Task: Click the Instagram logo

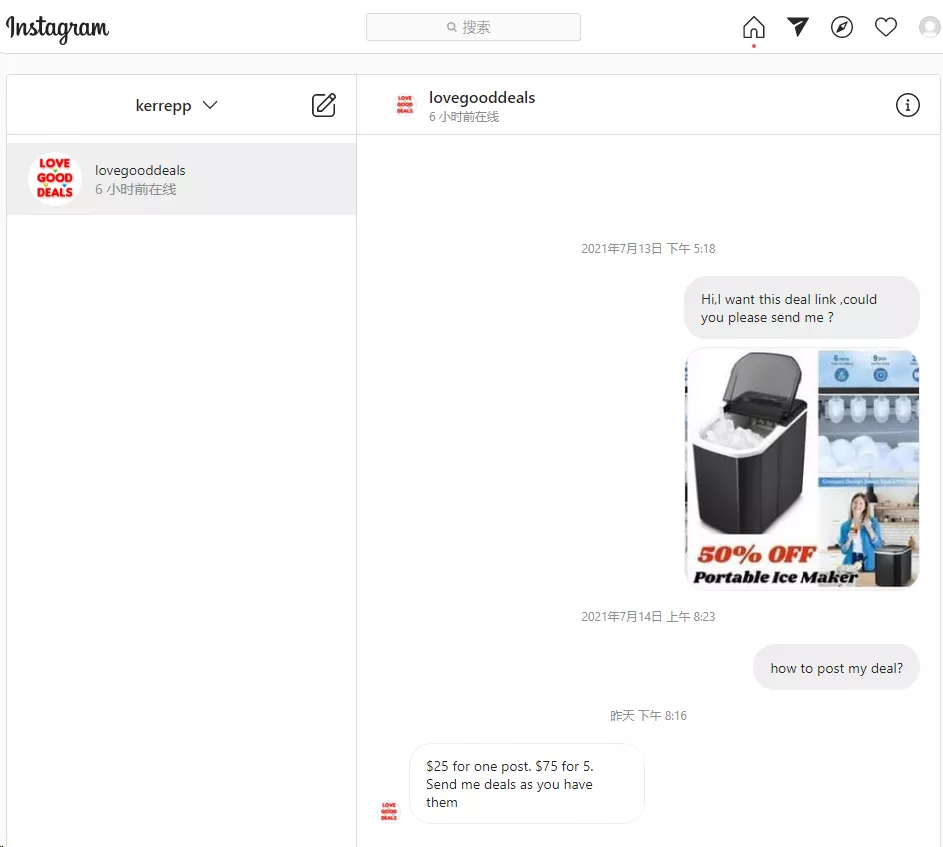Action: click(58, 28)
